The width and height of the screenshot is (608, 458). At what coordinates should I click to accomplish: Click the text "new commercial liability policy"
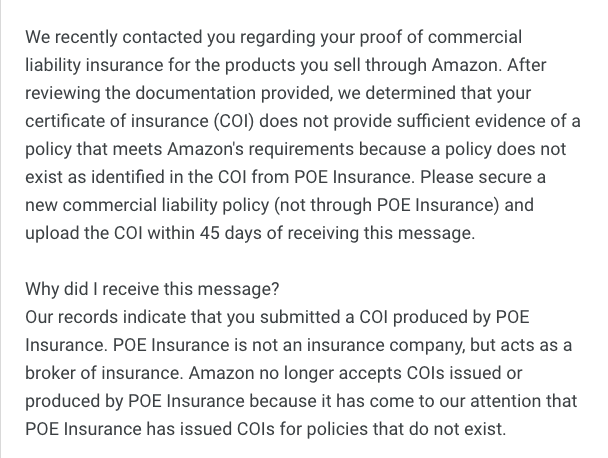pyautogui.click(x=140, y=207)
